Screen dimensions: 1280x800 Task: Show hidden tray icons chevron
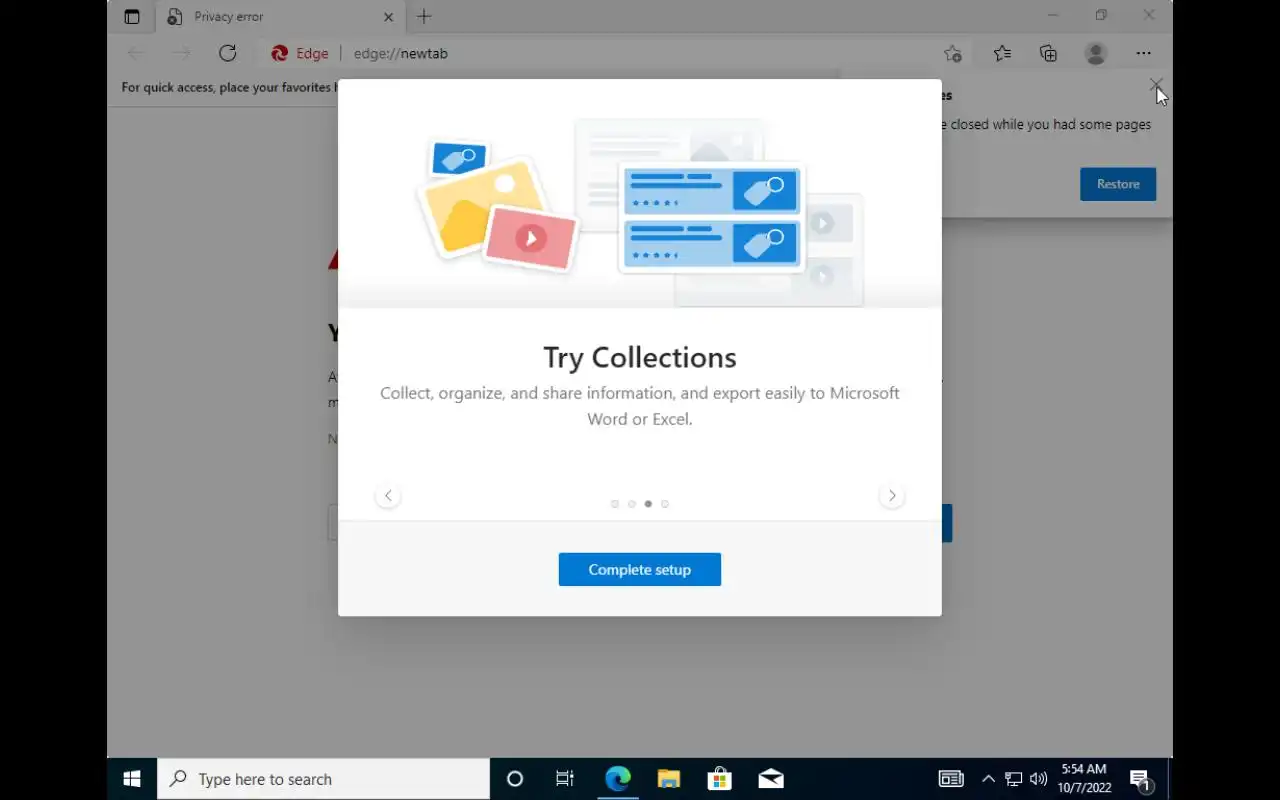[x=988, y=779]
